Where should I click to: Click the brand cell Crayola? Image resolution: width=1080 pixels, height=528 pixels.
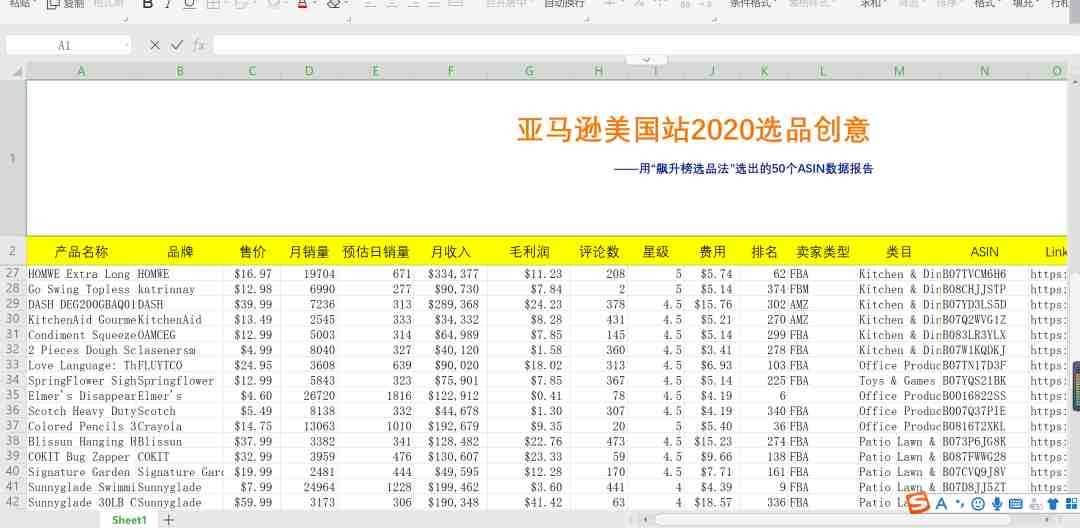click(180, 426)
